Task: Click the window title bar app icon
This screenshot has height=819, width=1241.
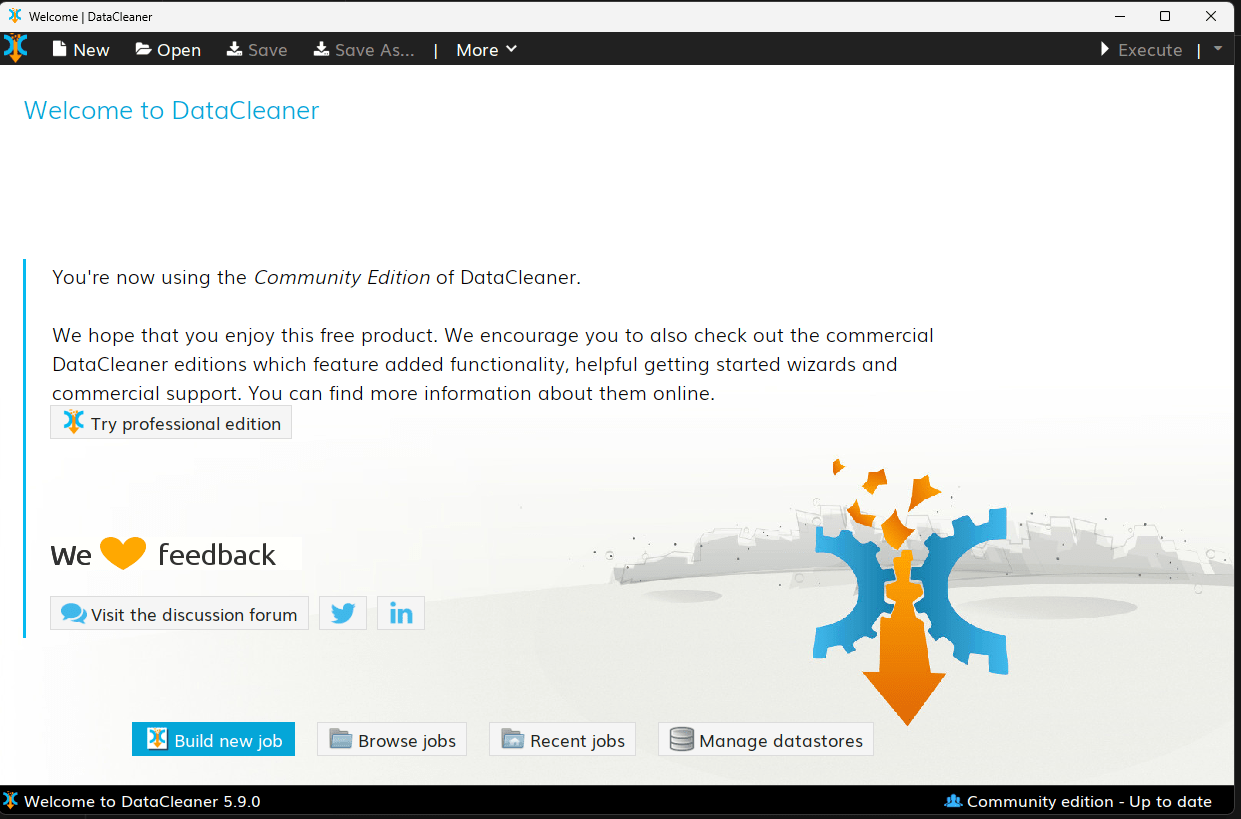Action: pos(14,16)
